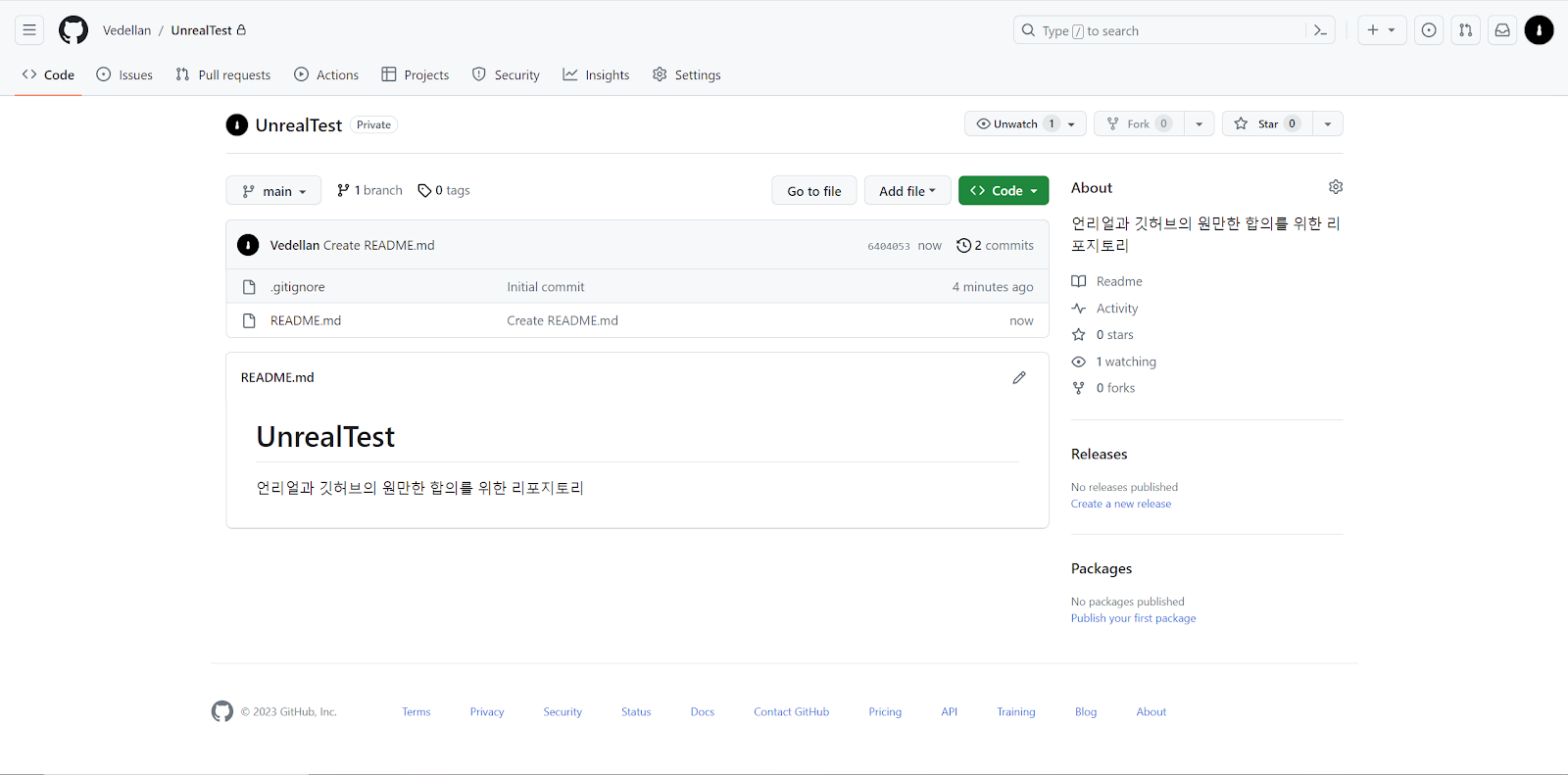Click Publish your first package
The width and height of the screenshot is (1568, 775).
(1134, 618)
